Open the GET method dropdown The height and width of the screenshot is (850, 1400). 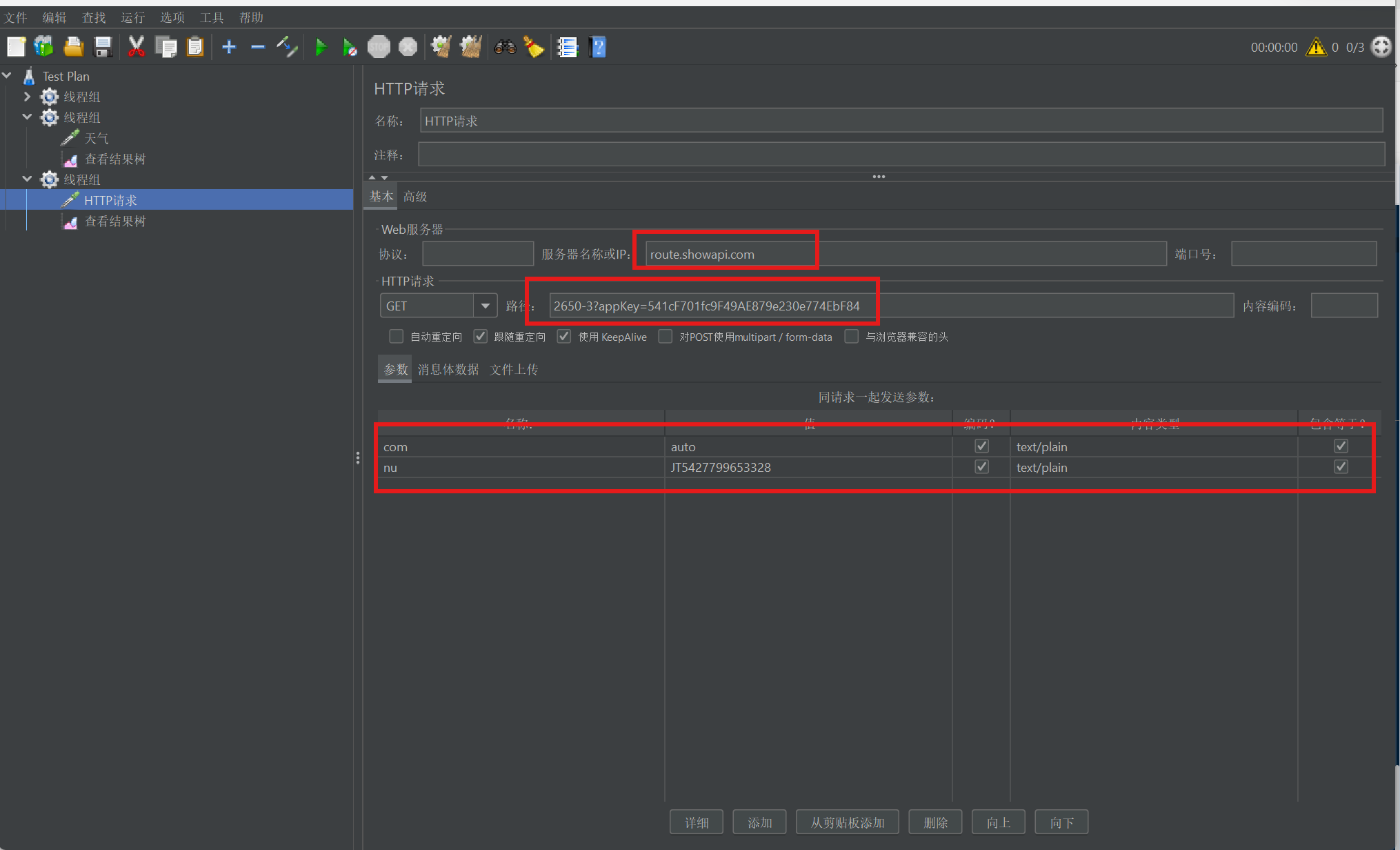[486, 306]
